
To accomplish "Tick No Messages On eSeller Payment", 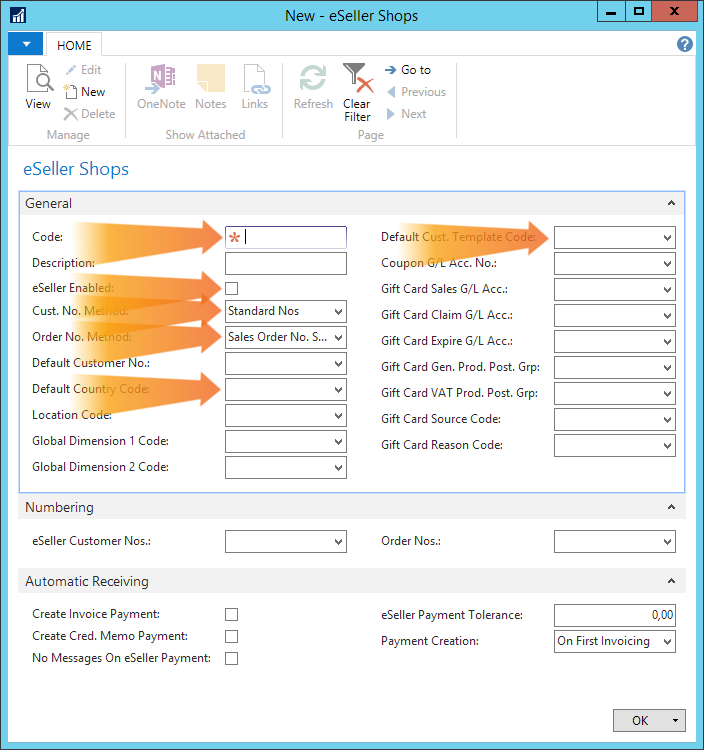I will 231,658.
